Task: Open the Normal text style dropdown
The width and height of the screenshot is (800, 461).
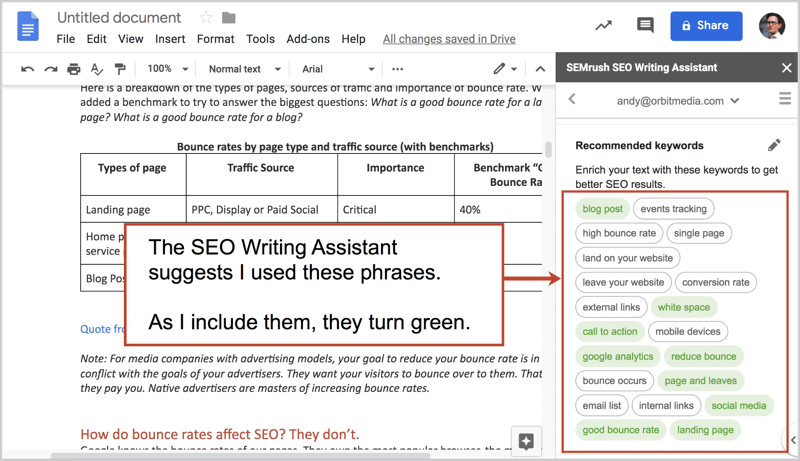Action: click(x=244, y=69)
